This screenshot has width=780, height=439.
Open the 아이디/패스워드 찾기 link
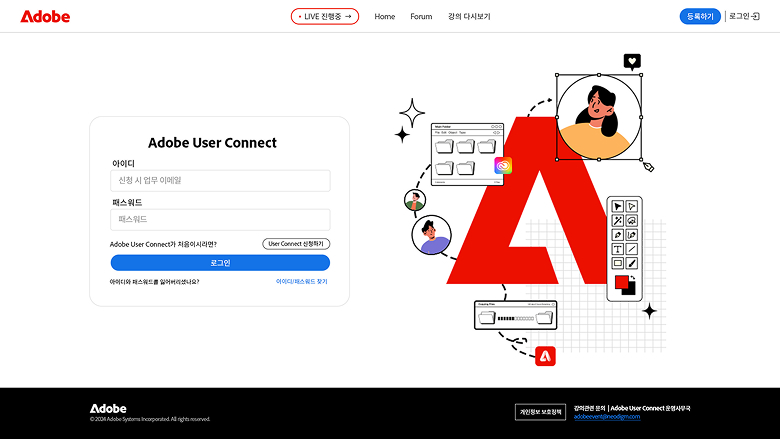coord(301,281)
